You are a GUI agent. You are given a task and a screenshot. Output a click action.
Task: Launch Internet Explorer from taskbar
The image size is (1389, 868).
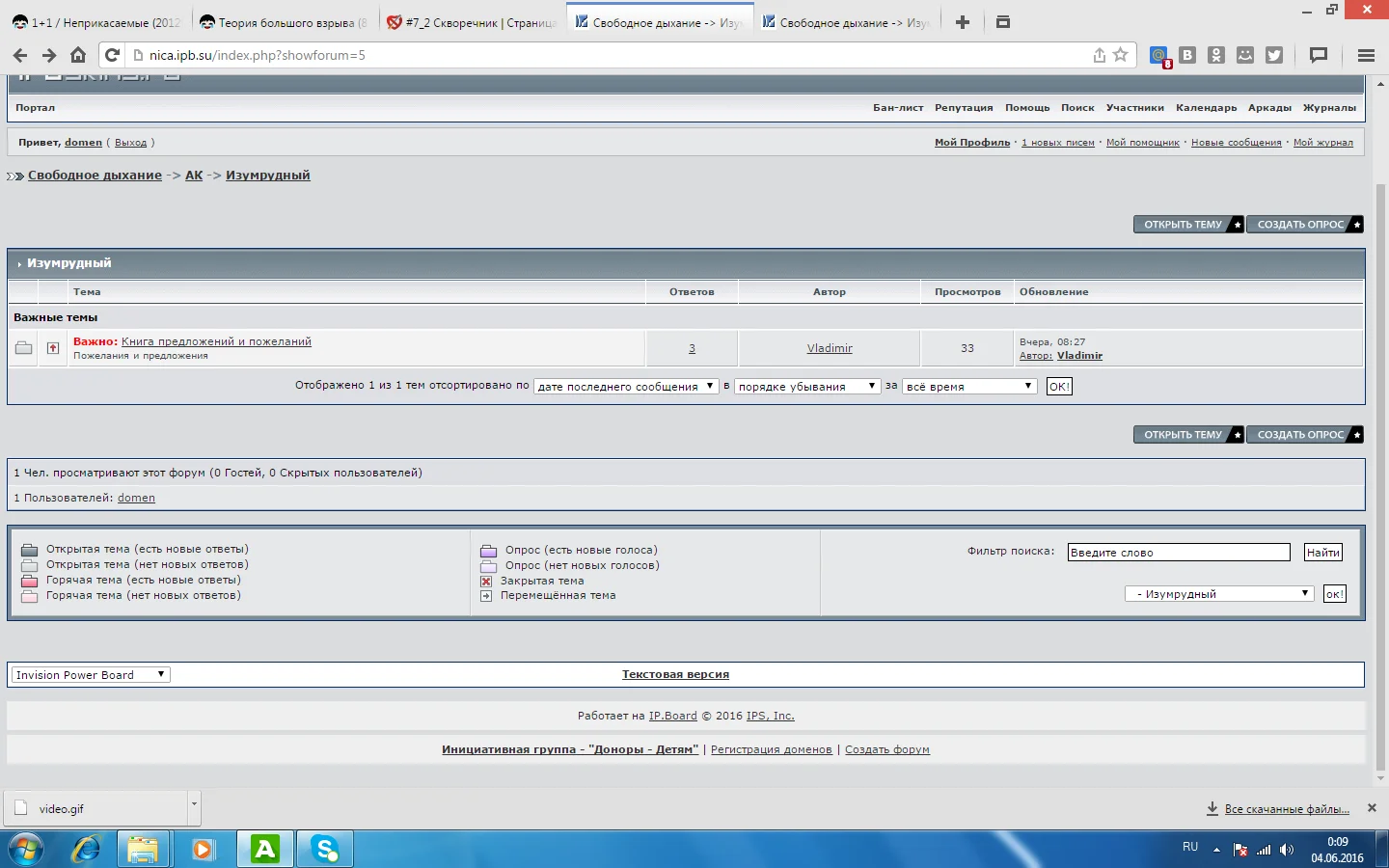click(x=86, y=850)
